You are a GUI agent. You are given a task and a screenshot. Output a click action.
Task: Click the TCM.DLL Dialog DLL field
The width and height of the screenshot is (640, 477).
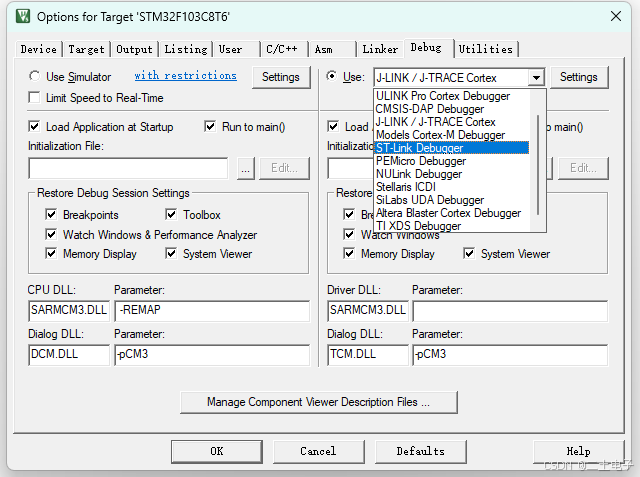click(x=368, y=355)
